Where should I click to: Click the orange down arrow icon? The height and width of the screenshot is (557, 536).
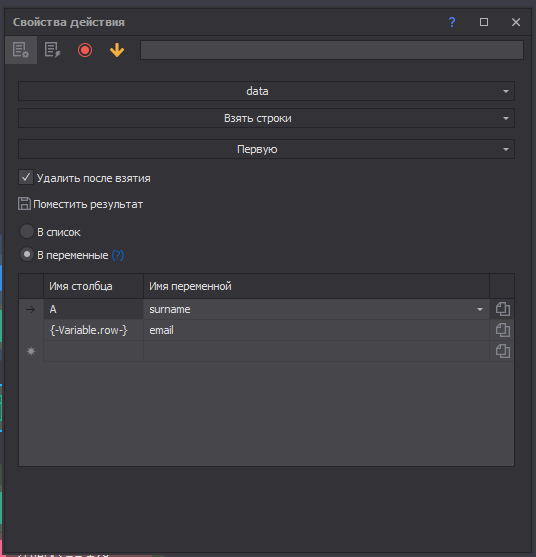(117, 50)
